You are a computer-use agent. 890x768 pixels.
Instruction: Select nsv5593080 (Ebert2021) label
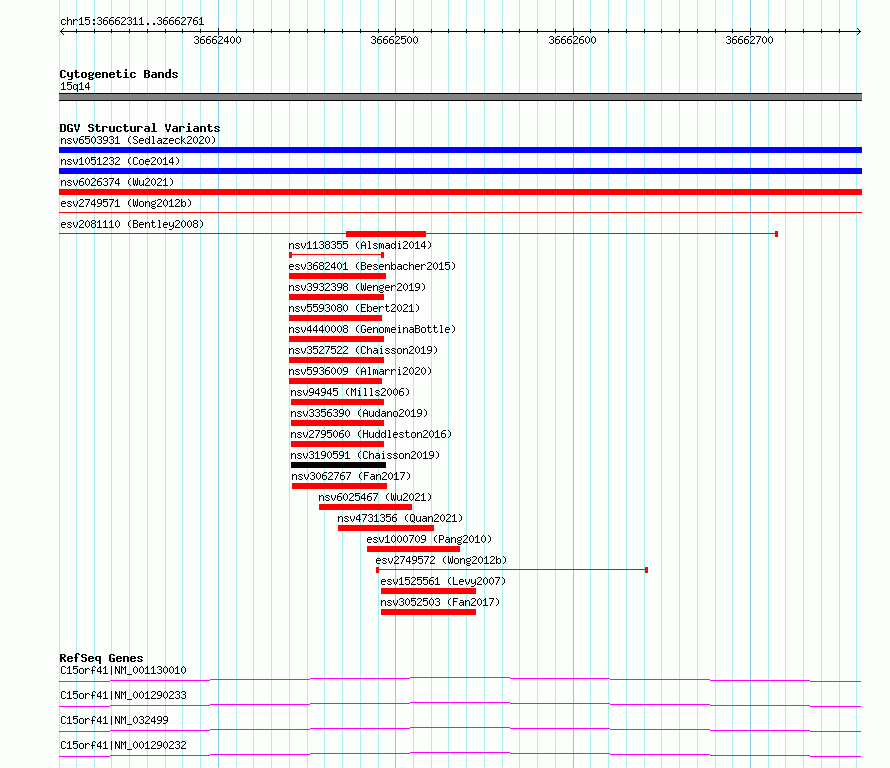click(354, 308)
